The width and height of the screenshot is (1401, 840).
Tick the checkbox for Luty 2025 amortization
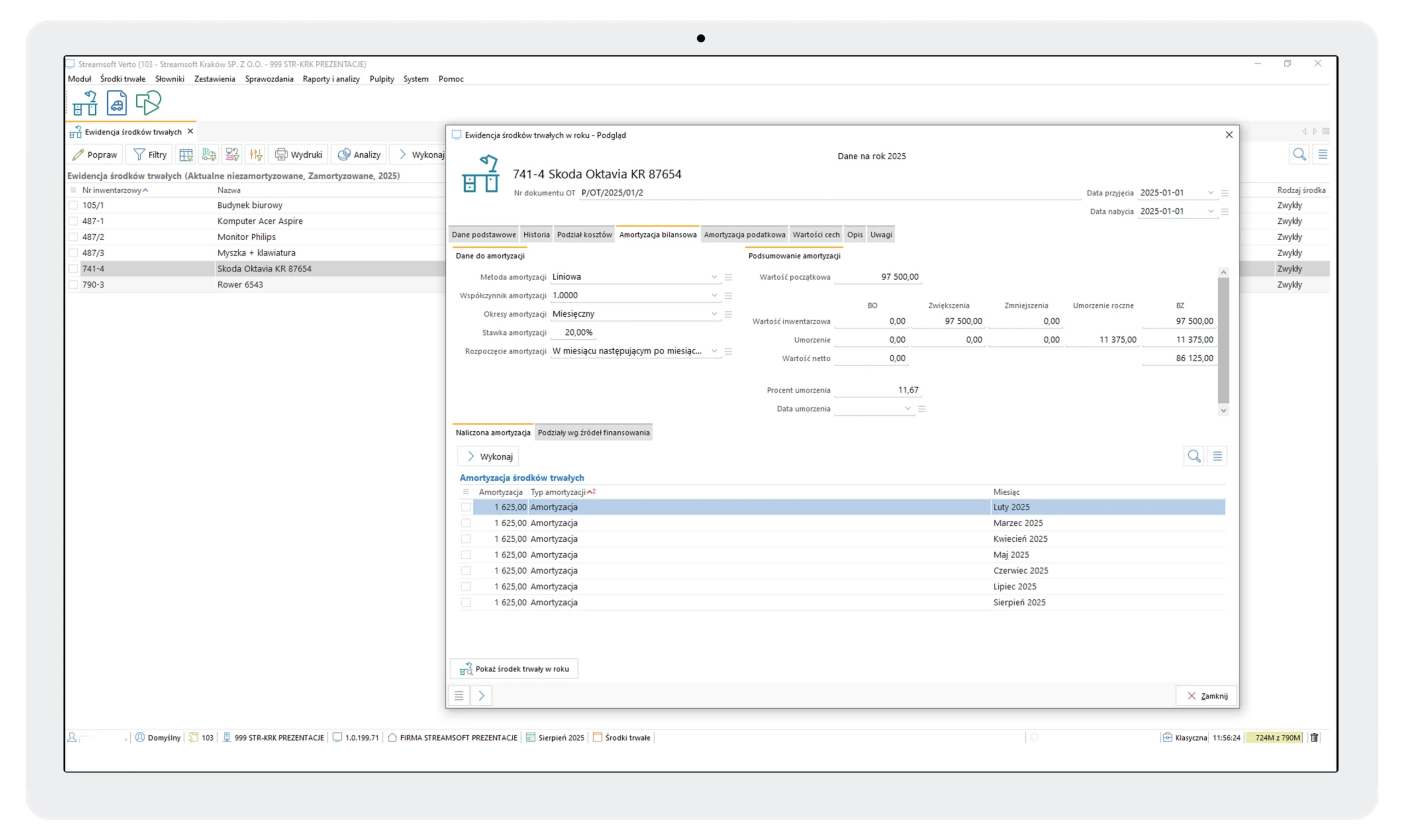coord(465,507)
